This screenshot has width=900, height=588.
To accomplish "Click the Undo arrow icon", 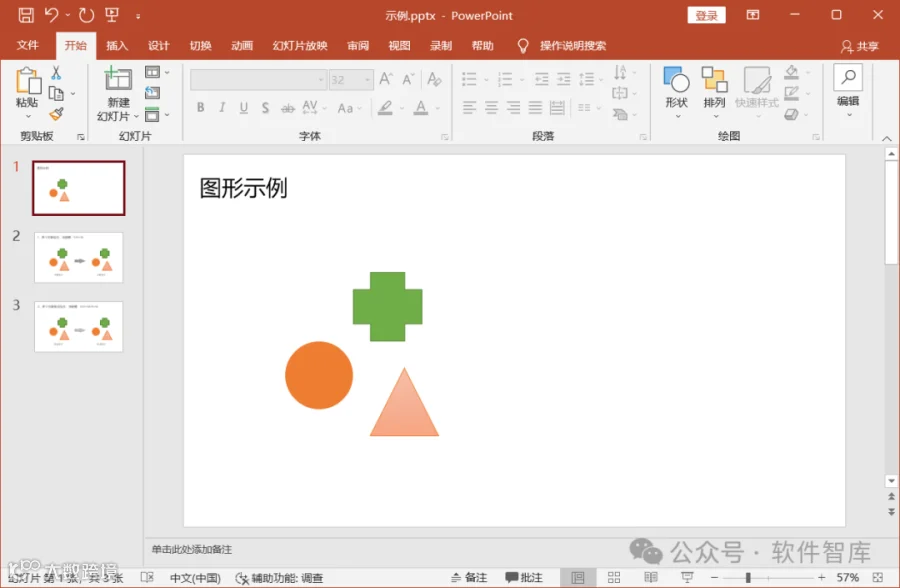I will (52, 15).
